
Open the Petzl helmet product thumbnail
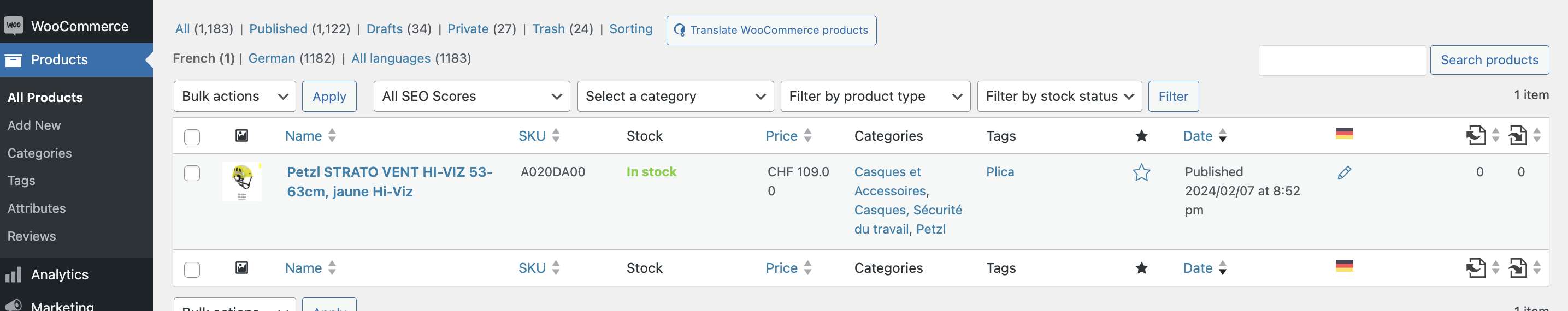241,181
